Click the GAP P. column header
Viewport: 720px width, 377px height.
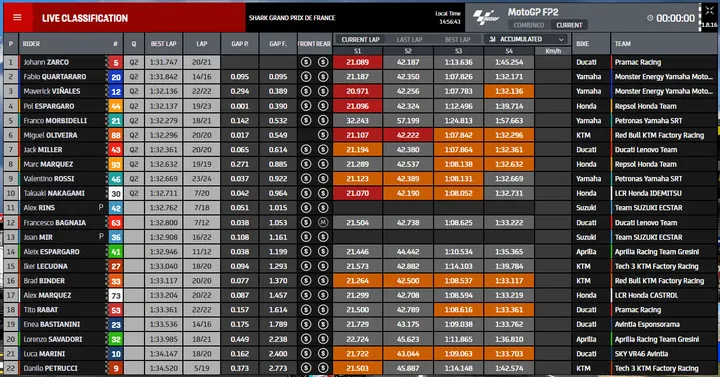click(240, 44)
